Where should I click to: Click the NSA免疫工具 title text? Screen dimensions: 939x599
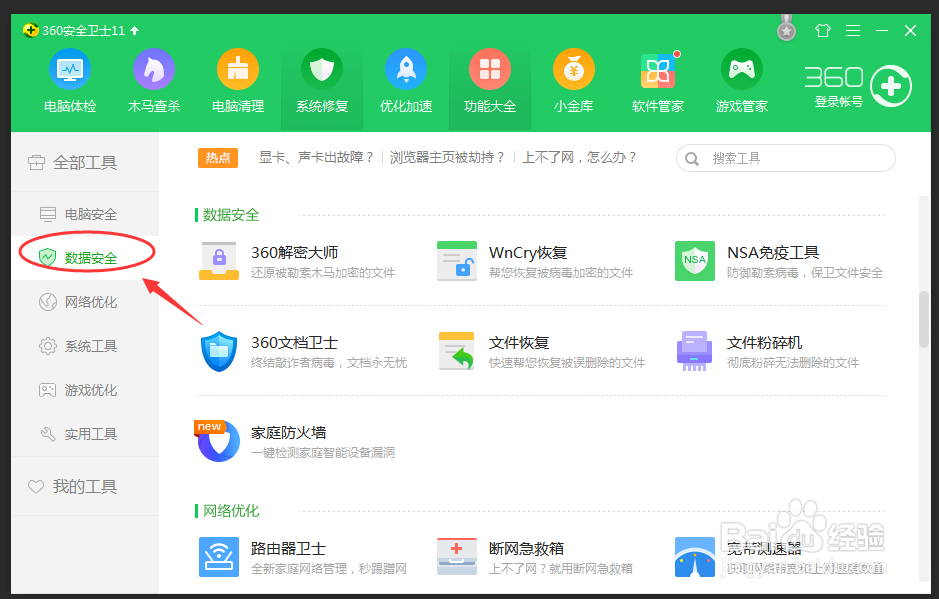point(773,253)
